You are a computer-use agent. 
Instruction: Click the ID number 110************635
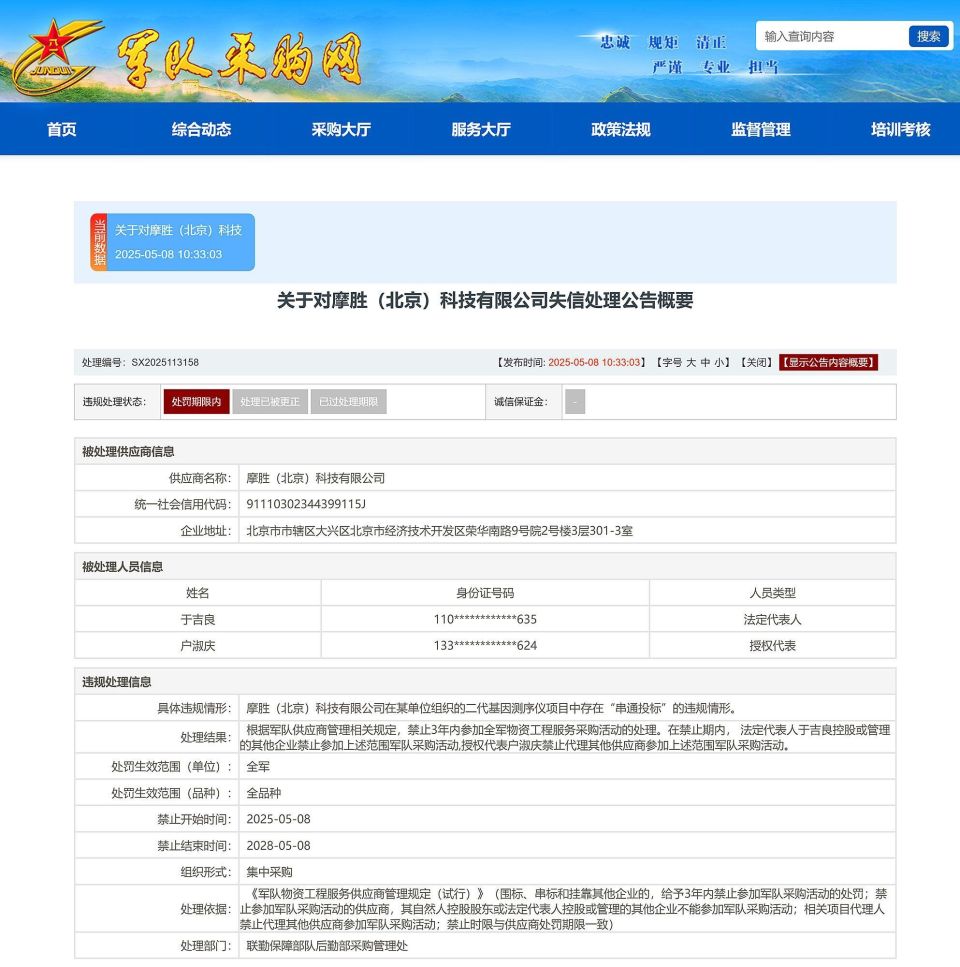(x=485, y=619)
